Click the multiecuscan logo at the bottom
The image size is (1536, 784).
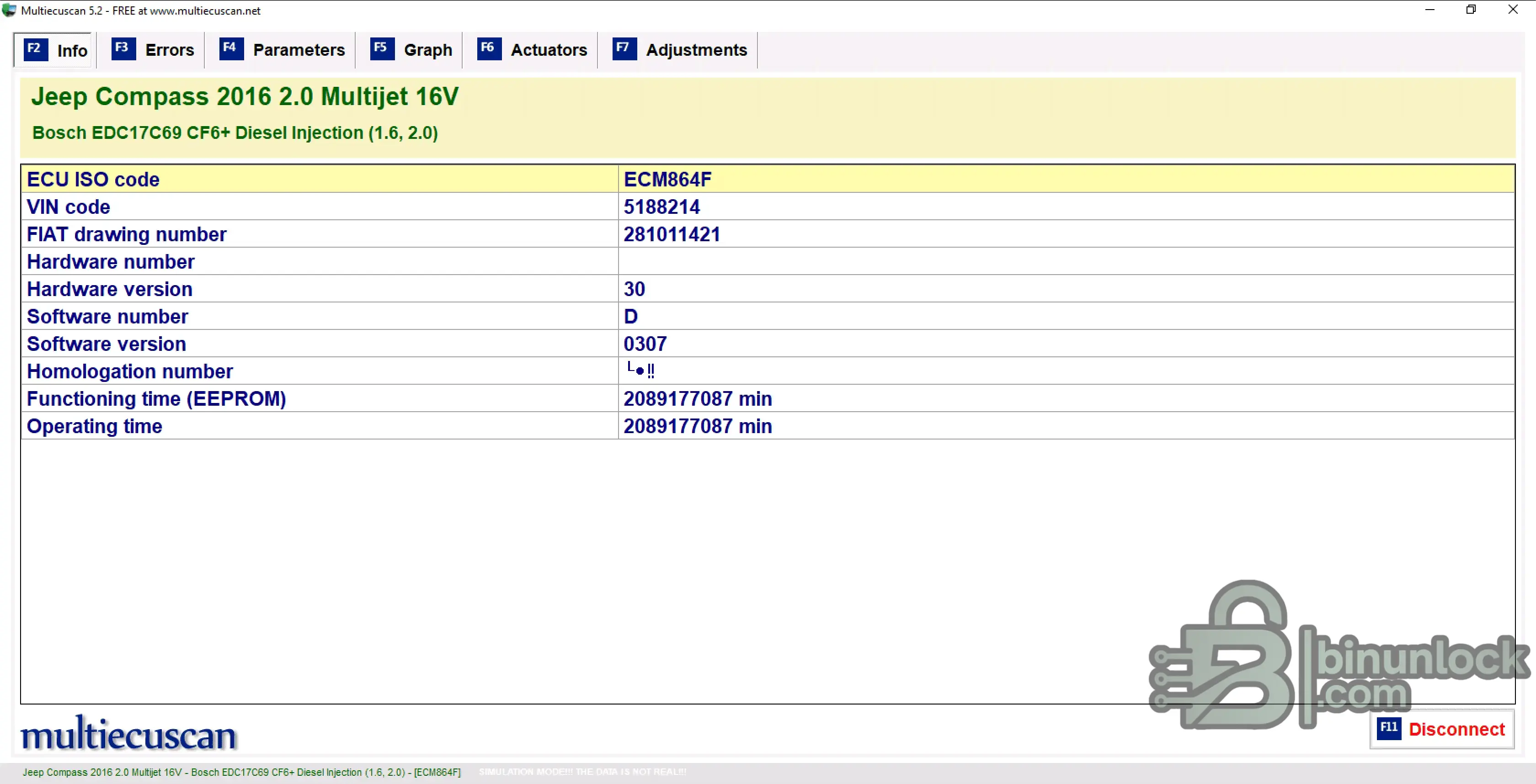click(129, 734)
